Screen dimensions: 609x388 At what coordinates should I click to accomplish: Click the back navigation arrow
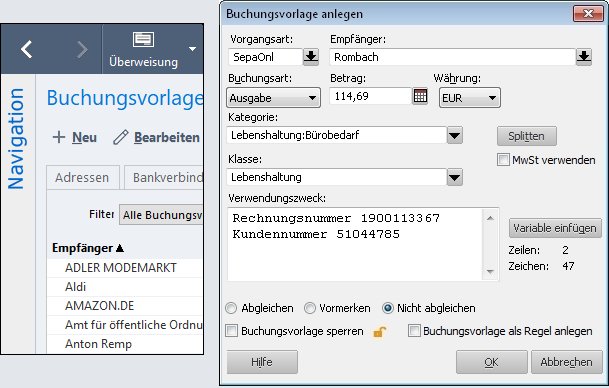point(27,49)
